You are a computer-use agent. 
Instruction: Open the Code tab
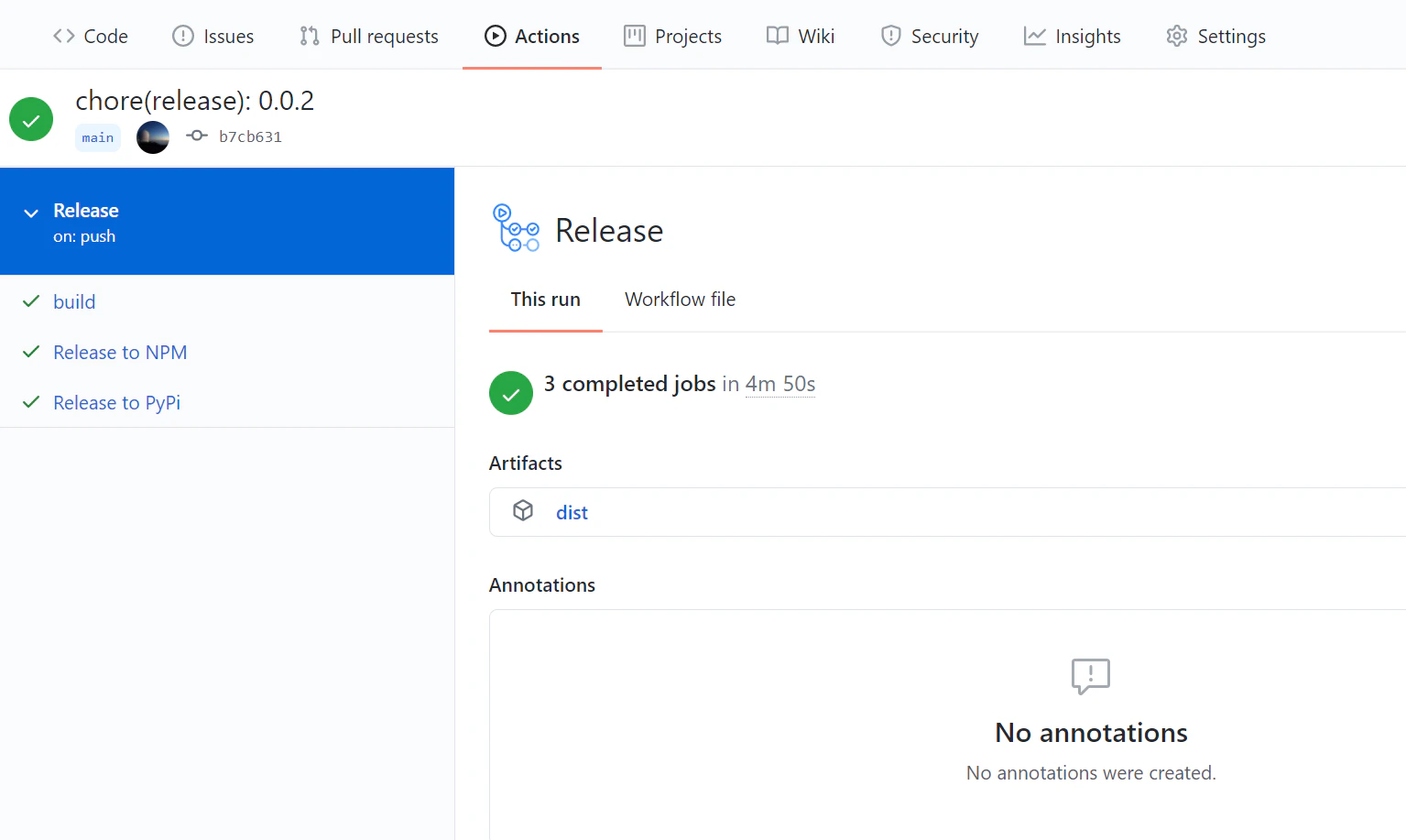[x=90, y=36]
